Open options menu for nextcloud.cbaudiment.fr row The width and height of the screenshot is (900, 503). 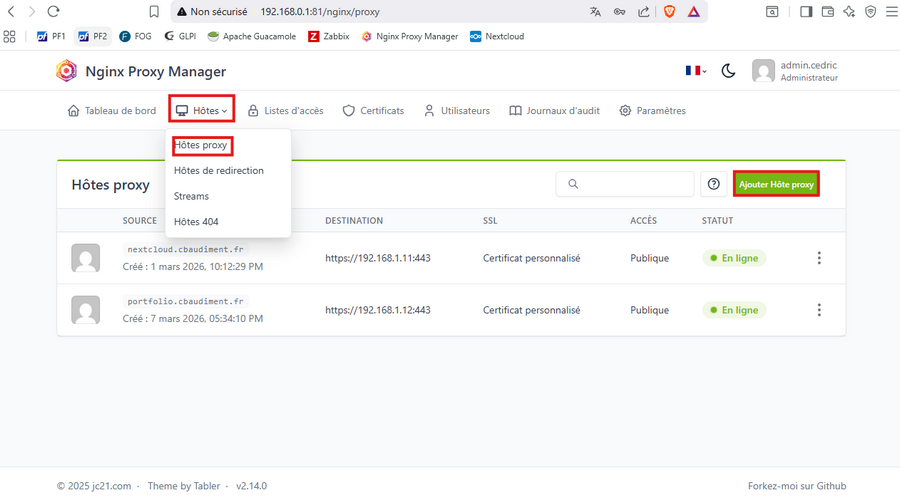coord(819,258)
